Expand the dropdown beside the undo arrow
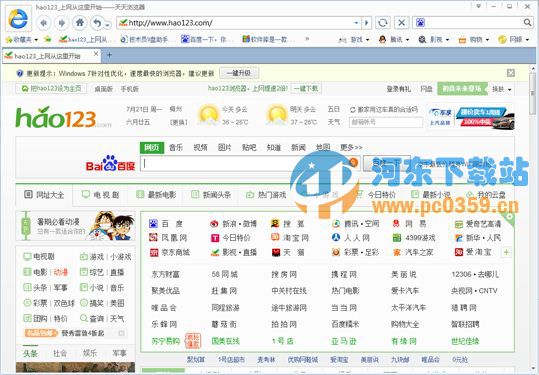539x375 pixels. [108, 25]
